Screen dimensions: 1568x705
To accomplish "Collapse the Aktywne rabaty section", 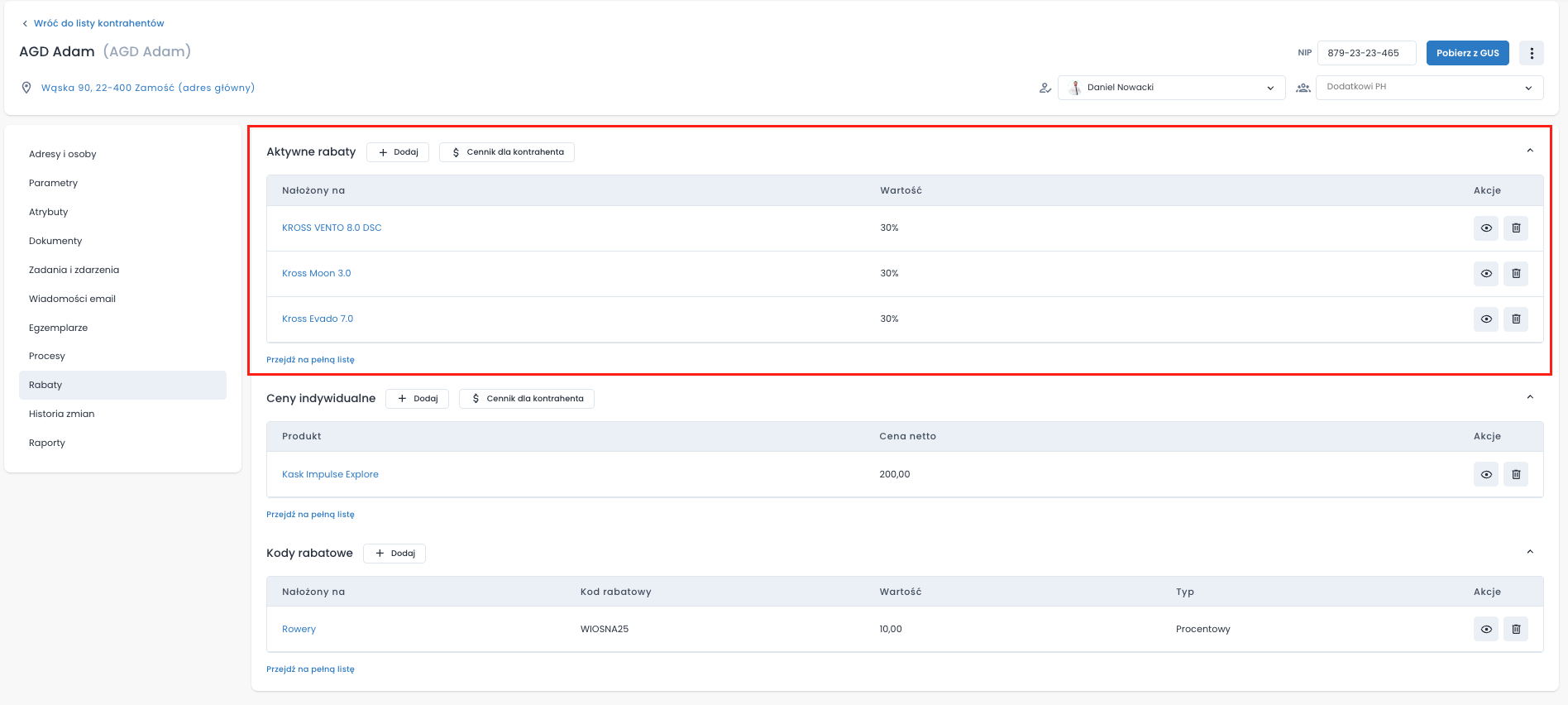I will [1529, 151].
